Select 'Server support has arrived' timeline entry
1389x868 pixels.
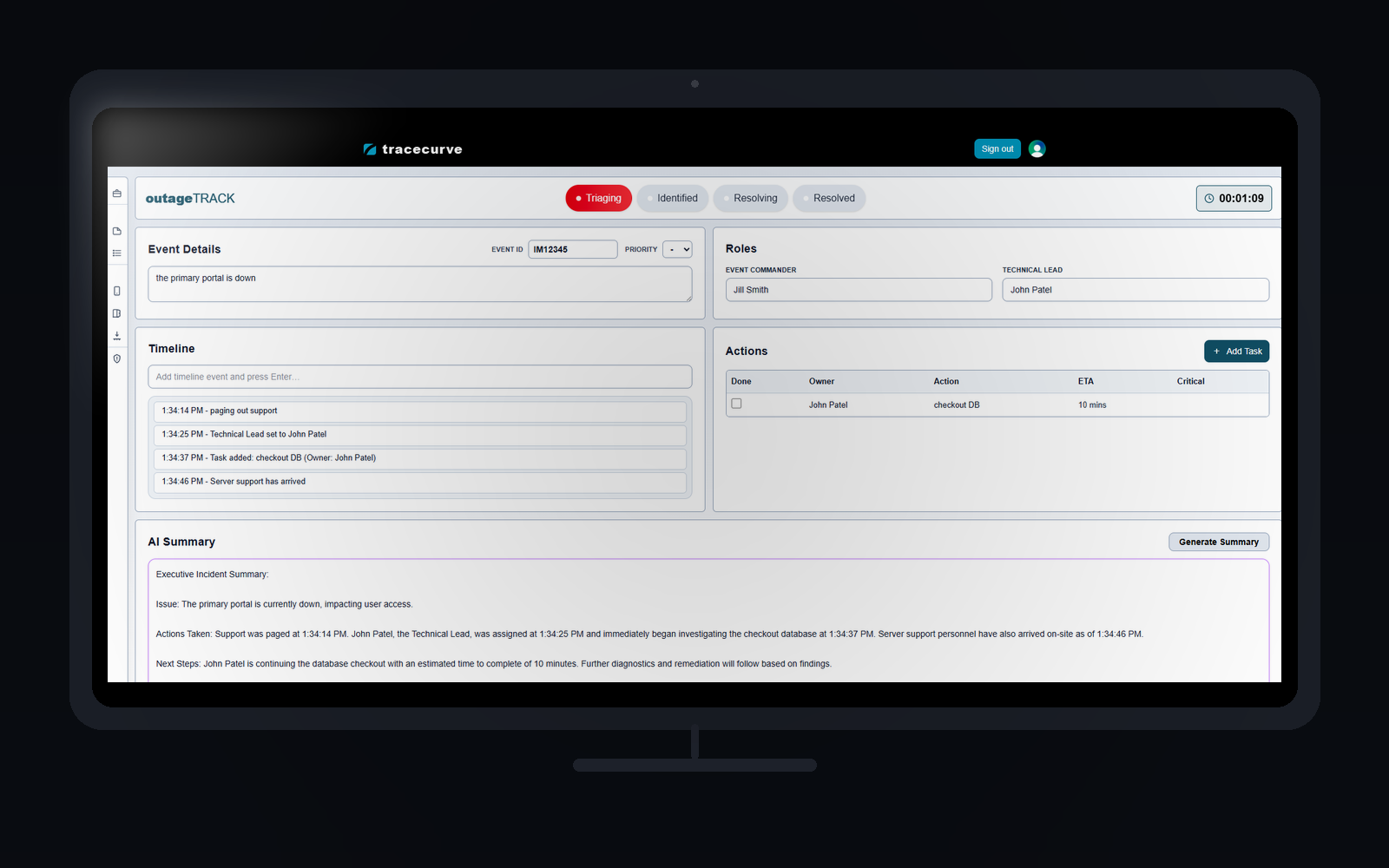coord(420,482)
